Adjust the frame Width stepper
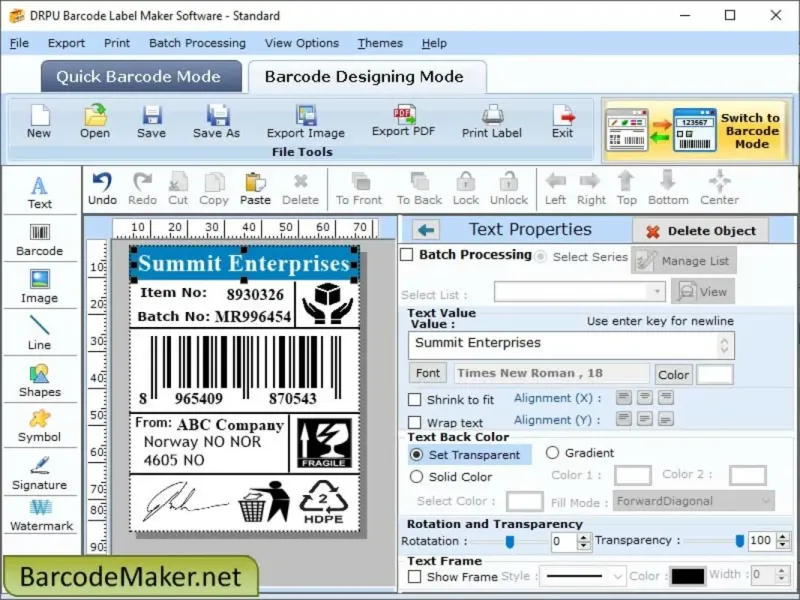 click(782, 574)
